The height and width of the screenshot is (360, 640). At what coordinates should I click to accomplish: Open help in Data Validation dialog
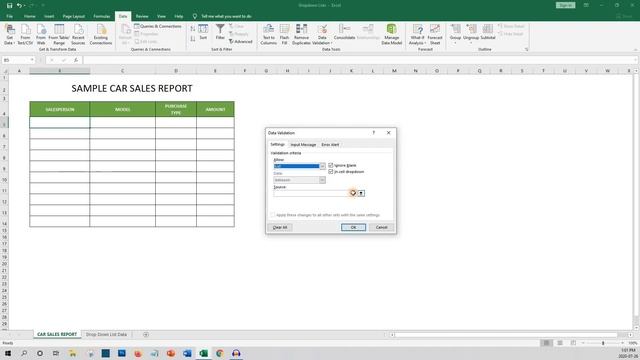point(373,133)
